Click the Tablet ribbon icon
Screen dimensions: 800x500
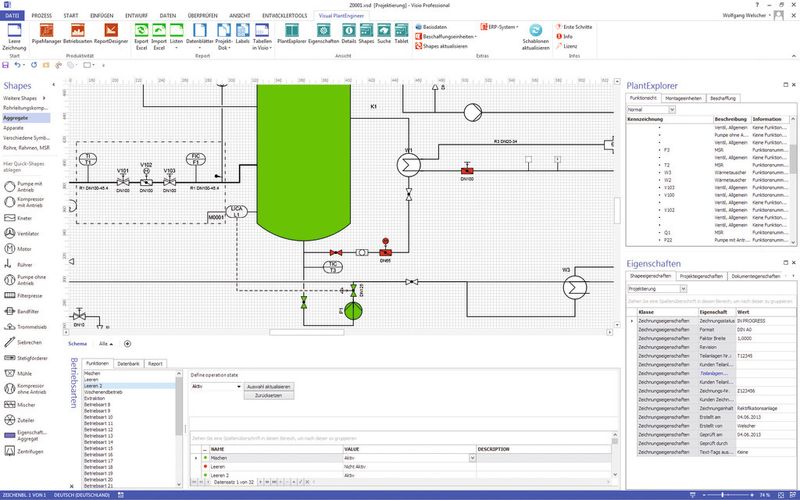[402, 34]
